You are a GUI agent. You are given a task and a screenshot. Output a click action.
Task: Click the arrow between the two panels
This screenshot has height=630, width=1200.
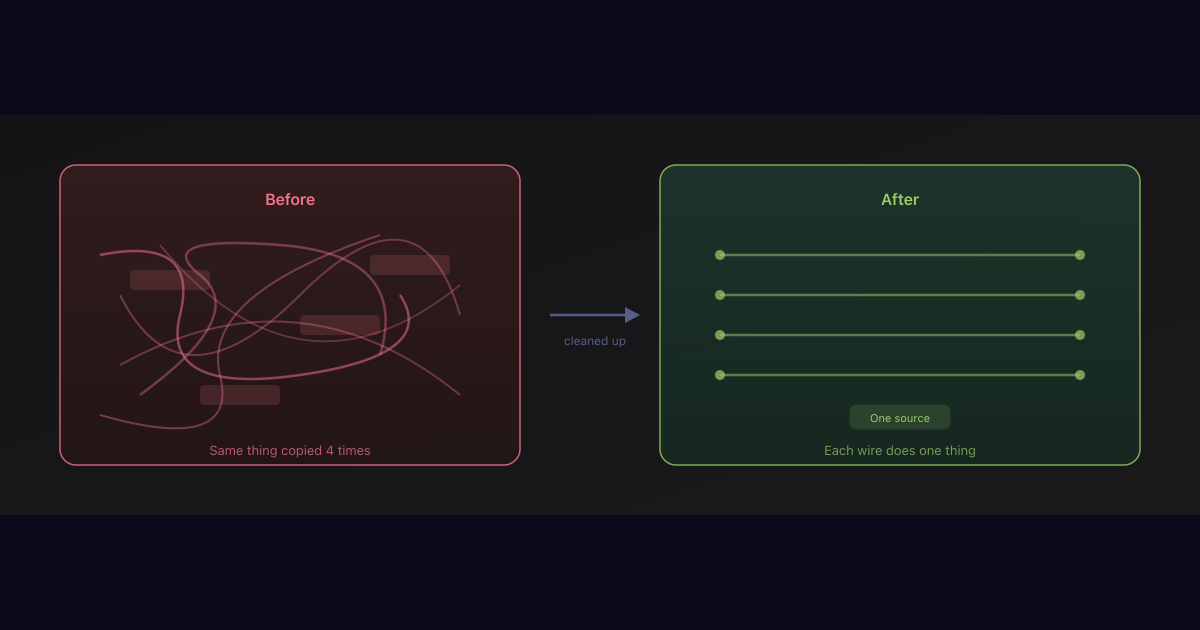pyautogui.click(x=594, y=315)
